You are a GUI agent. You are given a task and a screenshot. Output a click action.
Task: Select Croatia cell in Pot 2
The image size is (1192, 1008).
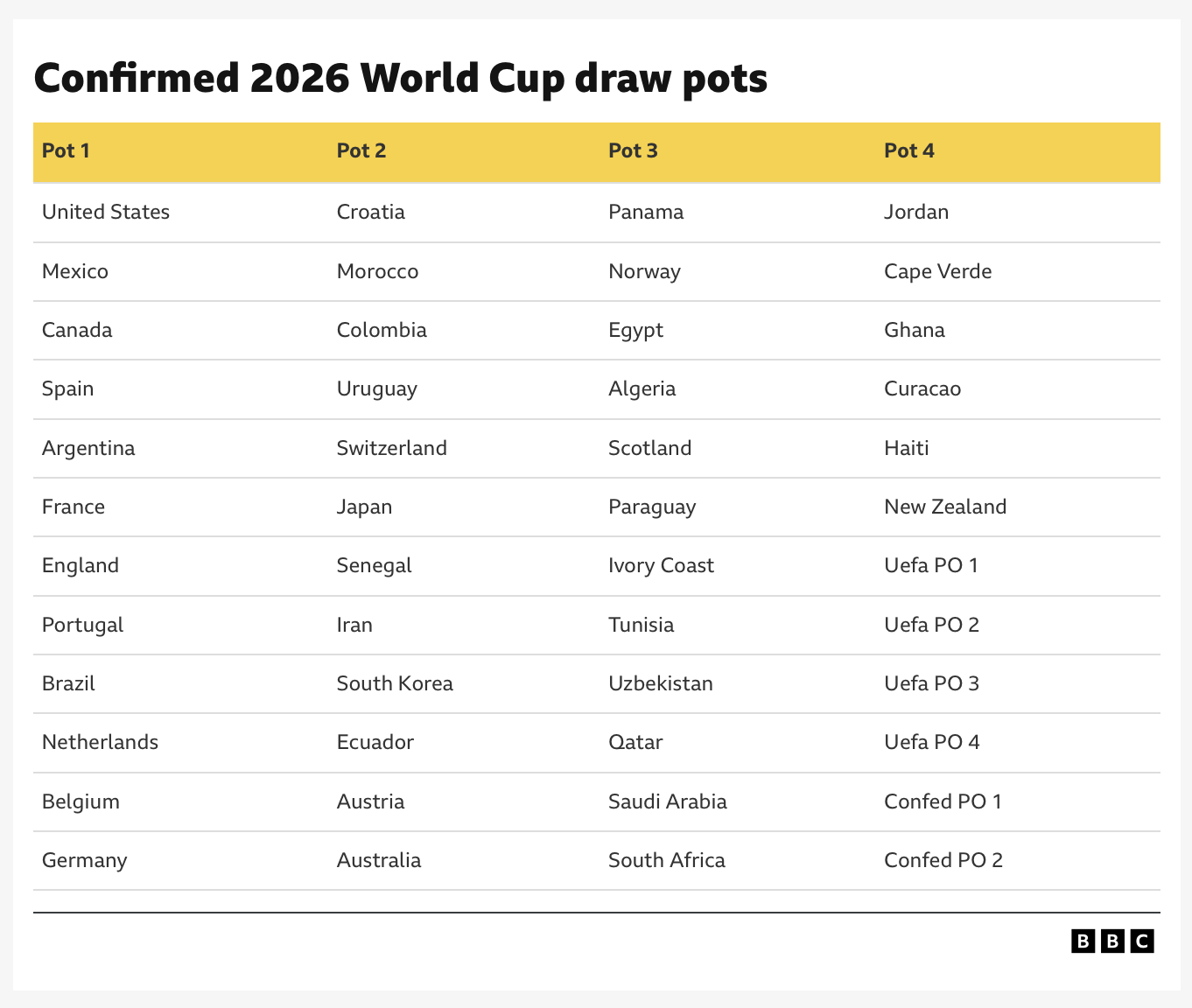pos(371,212)
